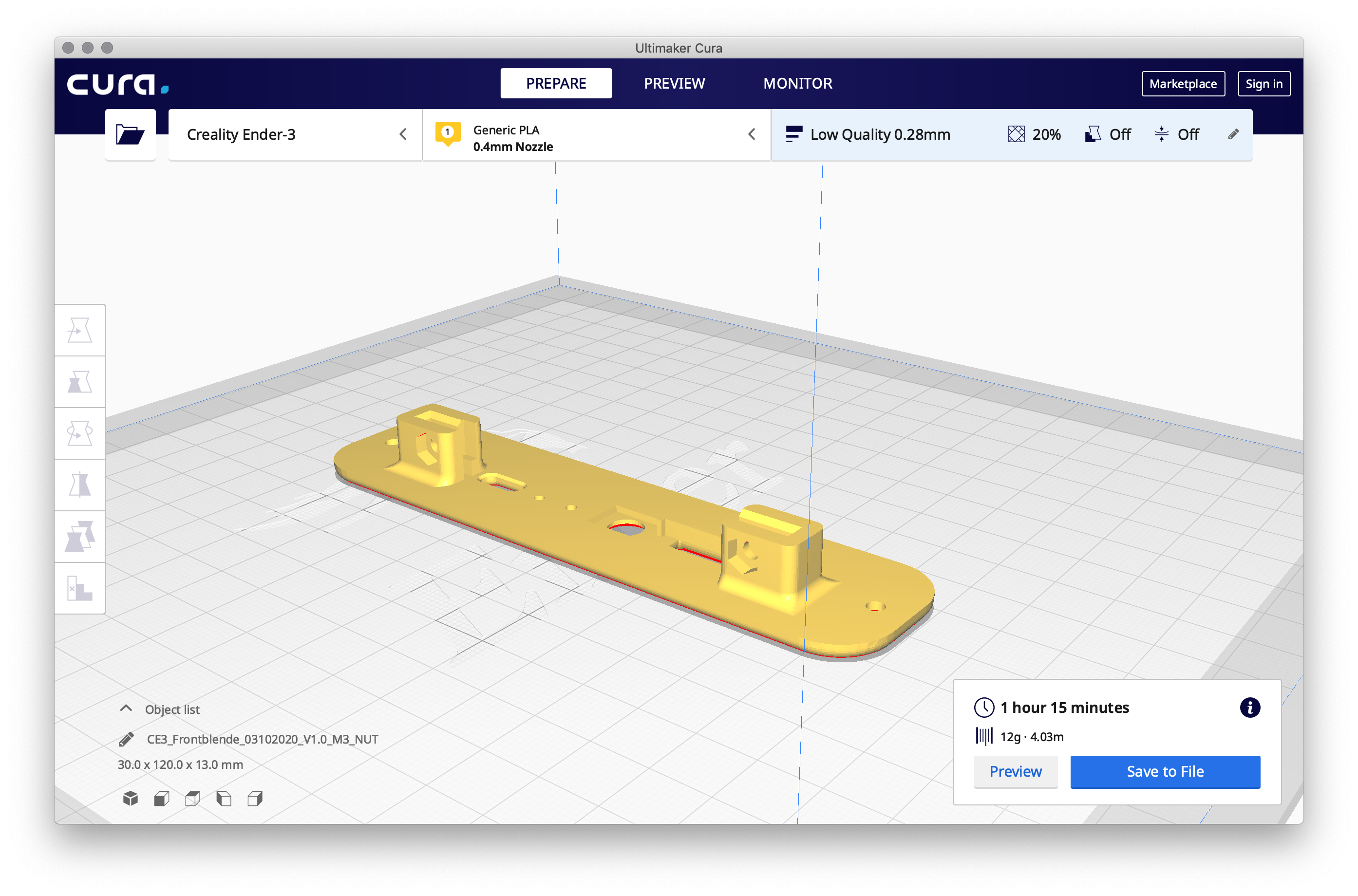Expand the Creality Ender-3 printer selector
The width and height of the screenshot is (1358, 896).
296,135
